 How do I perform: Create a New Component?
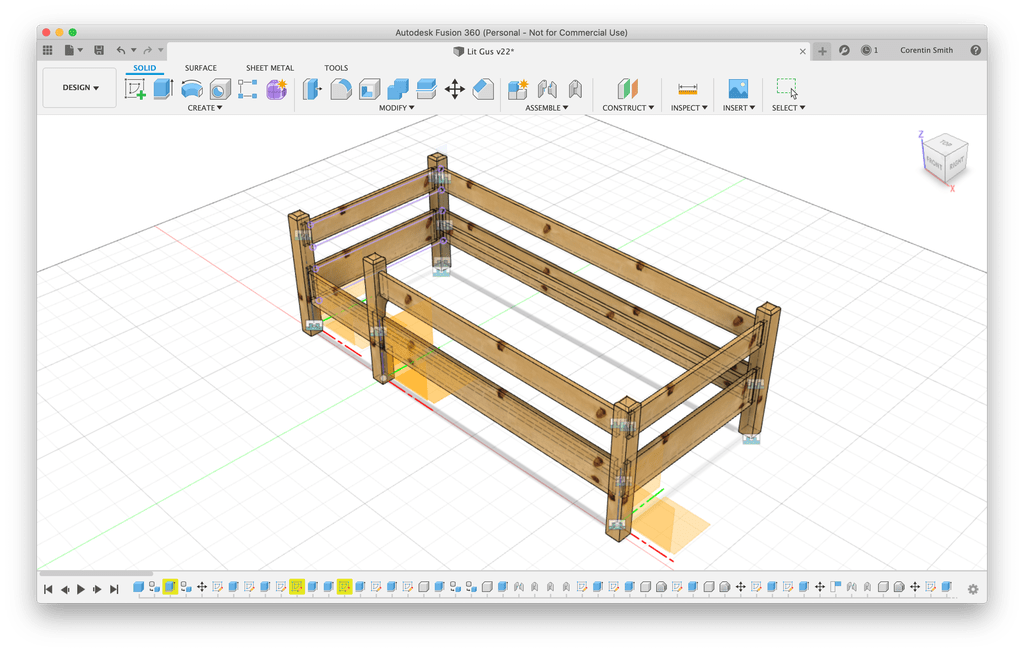coord(518,89)
